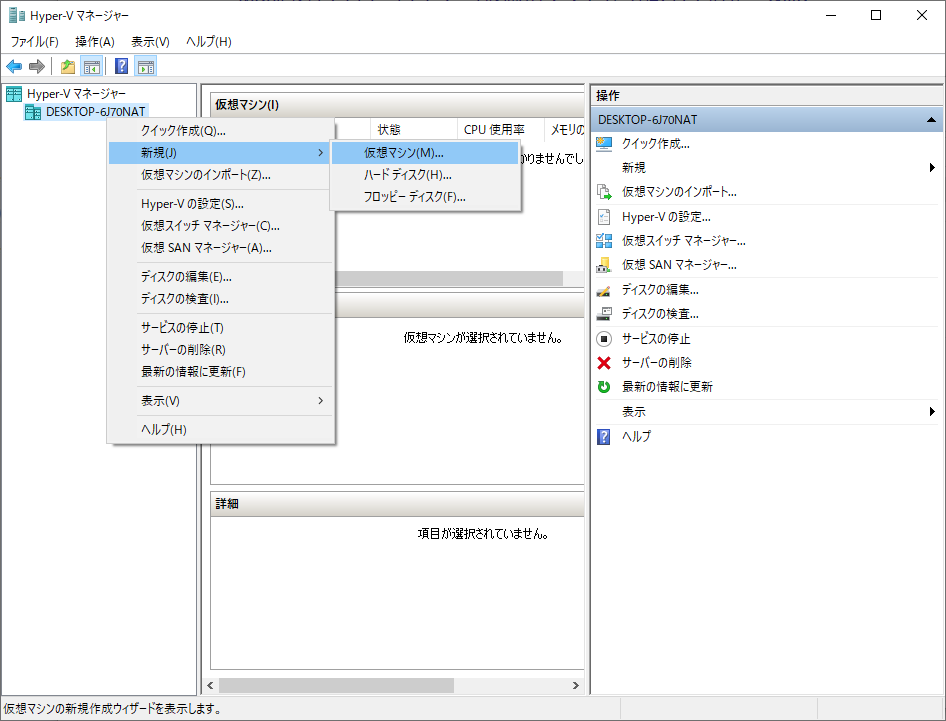Select 仮想スイッチ マネージャー(C)... in context menu

click(221, 226)
